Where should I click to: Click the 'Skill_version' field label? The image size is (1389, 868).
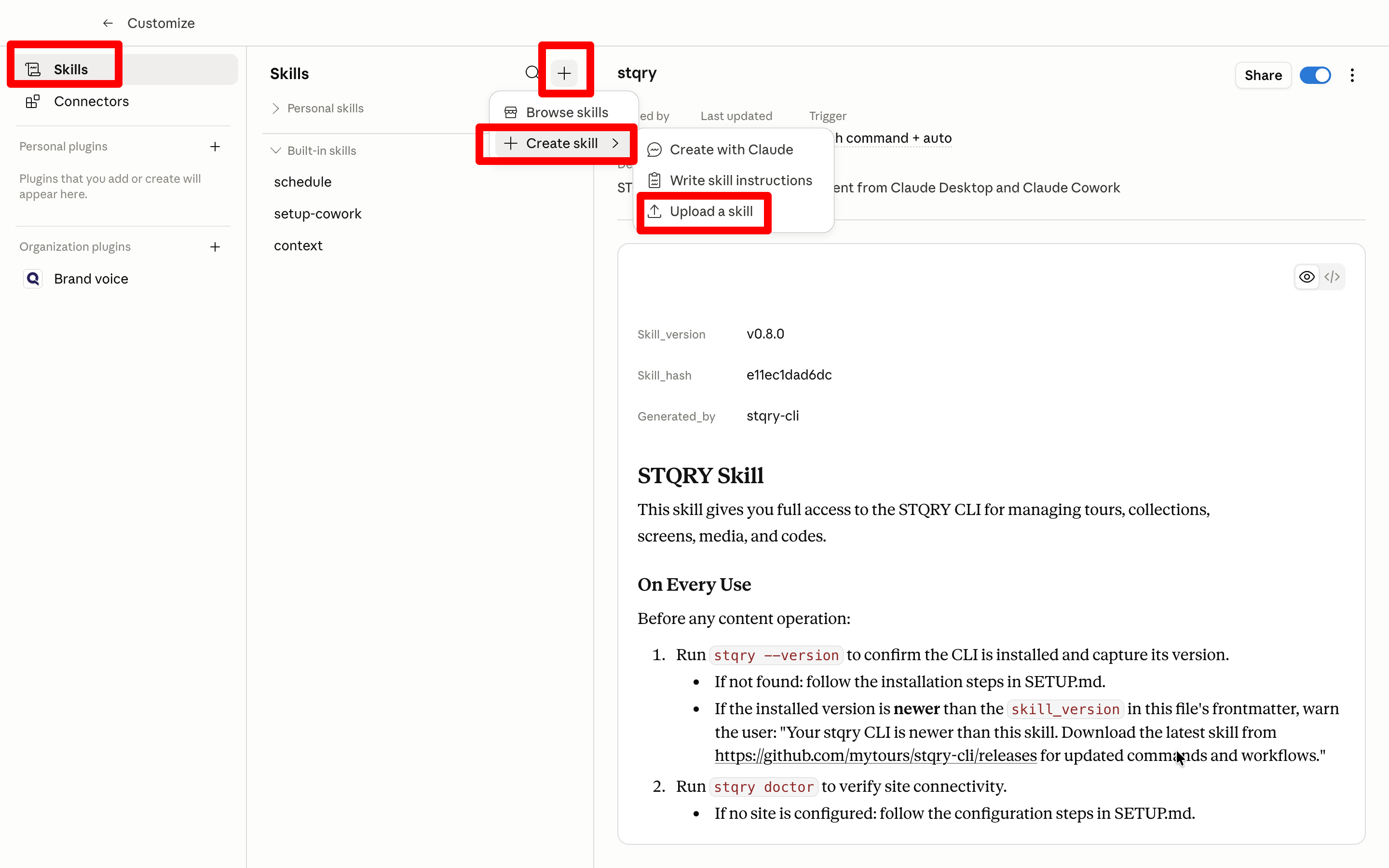671,335
